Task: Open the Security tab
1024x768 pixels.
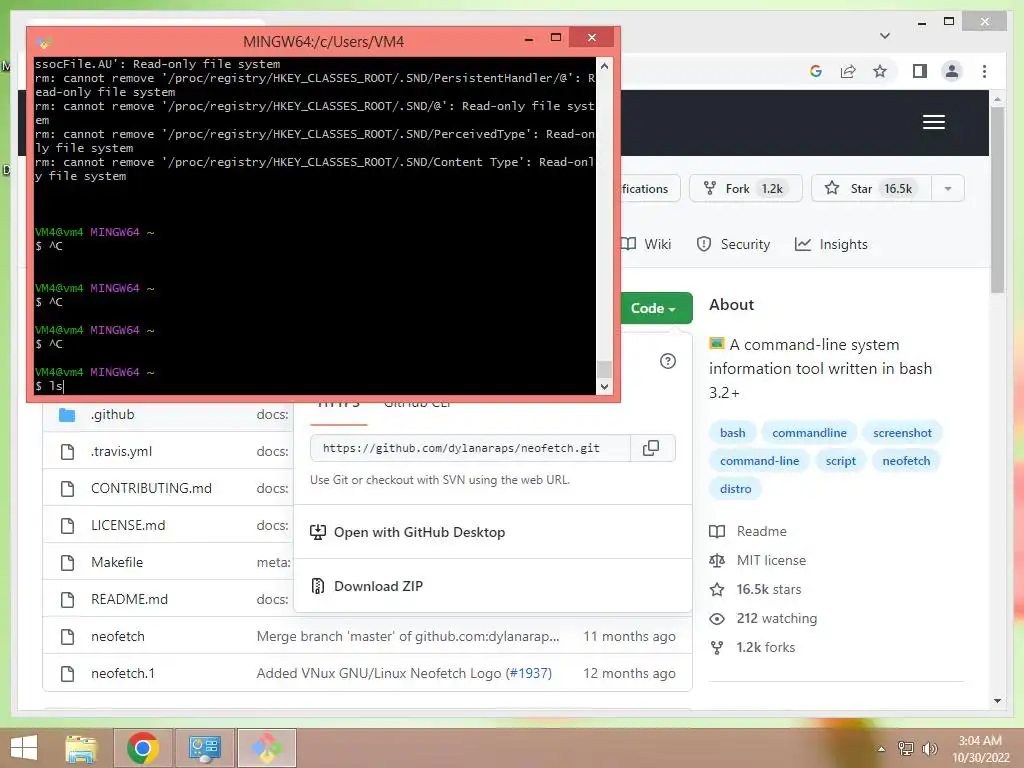Action: coord(733,244)
